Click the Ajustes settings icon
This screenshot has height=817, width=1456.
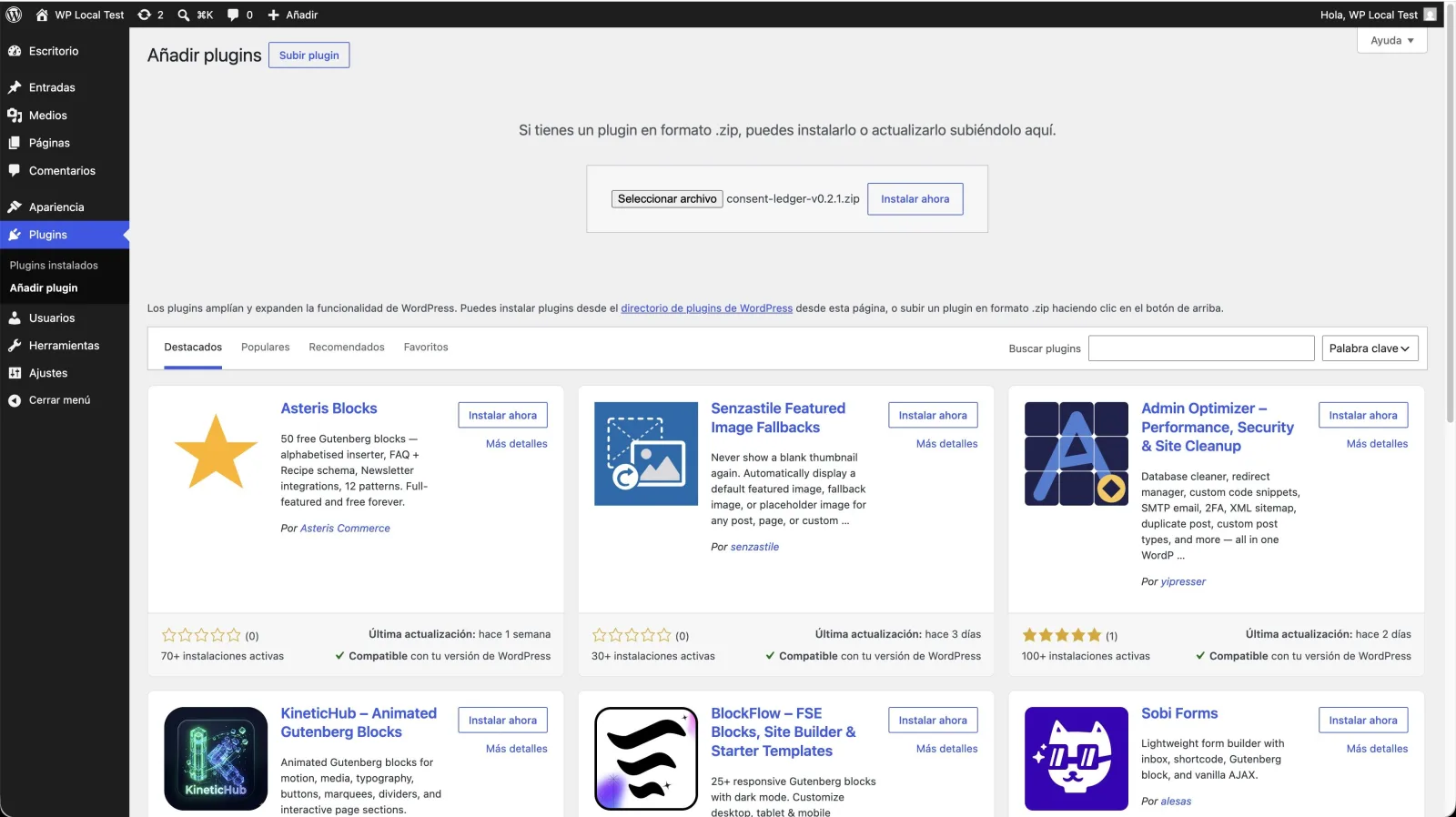coord(15,373)
